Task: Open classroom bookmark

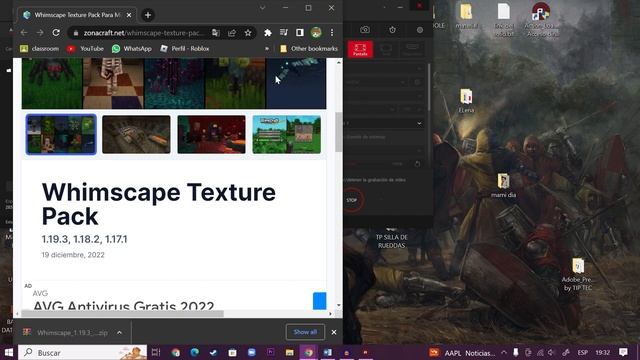Action: (40, 49)
